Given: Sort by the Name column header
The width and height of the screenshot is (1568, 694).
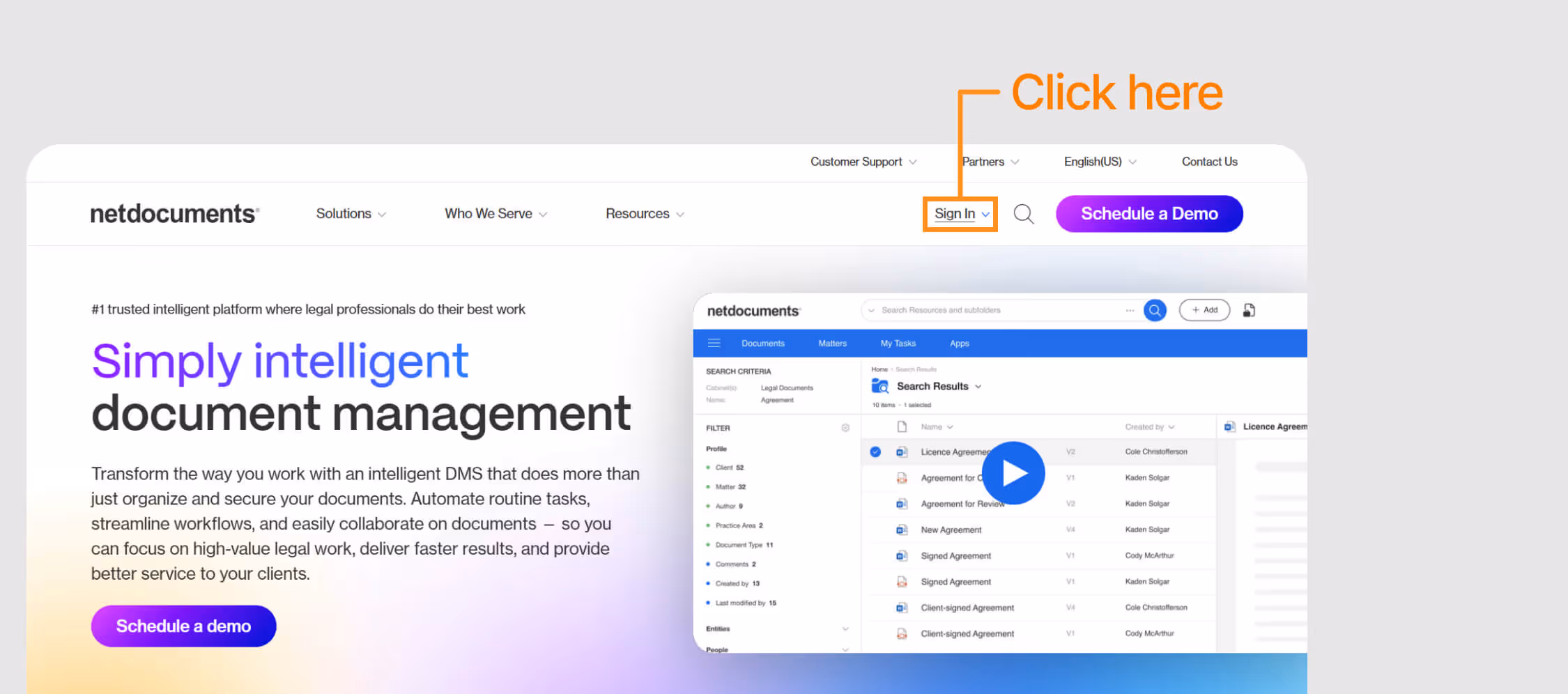Looking at the screenshot, I should (937, 427).
